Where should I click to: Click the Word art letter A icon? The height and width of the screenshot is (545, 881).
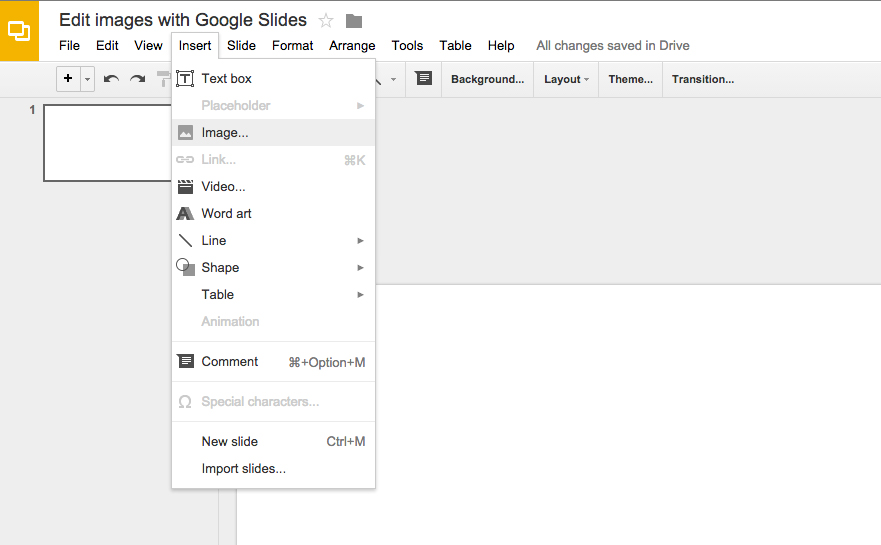click(185, 214)
